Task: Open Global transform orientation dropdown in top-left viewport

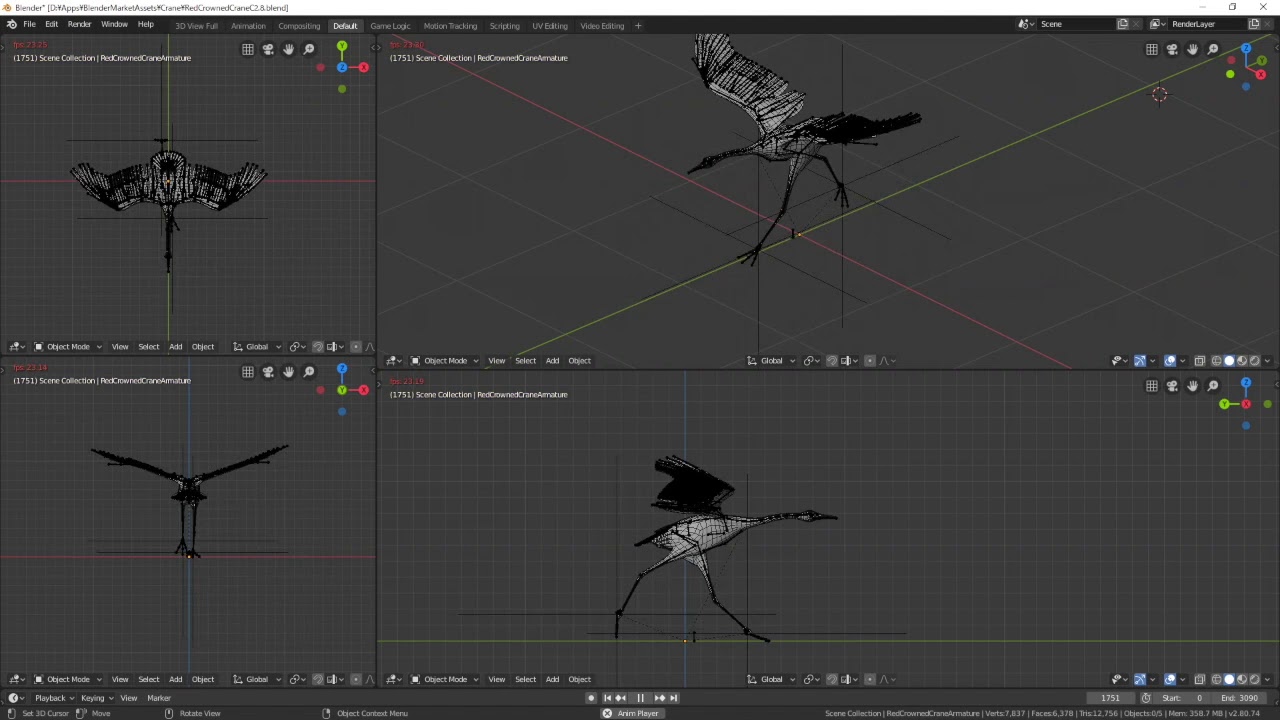Action: tap(258, 347)
